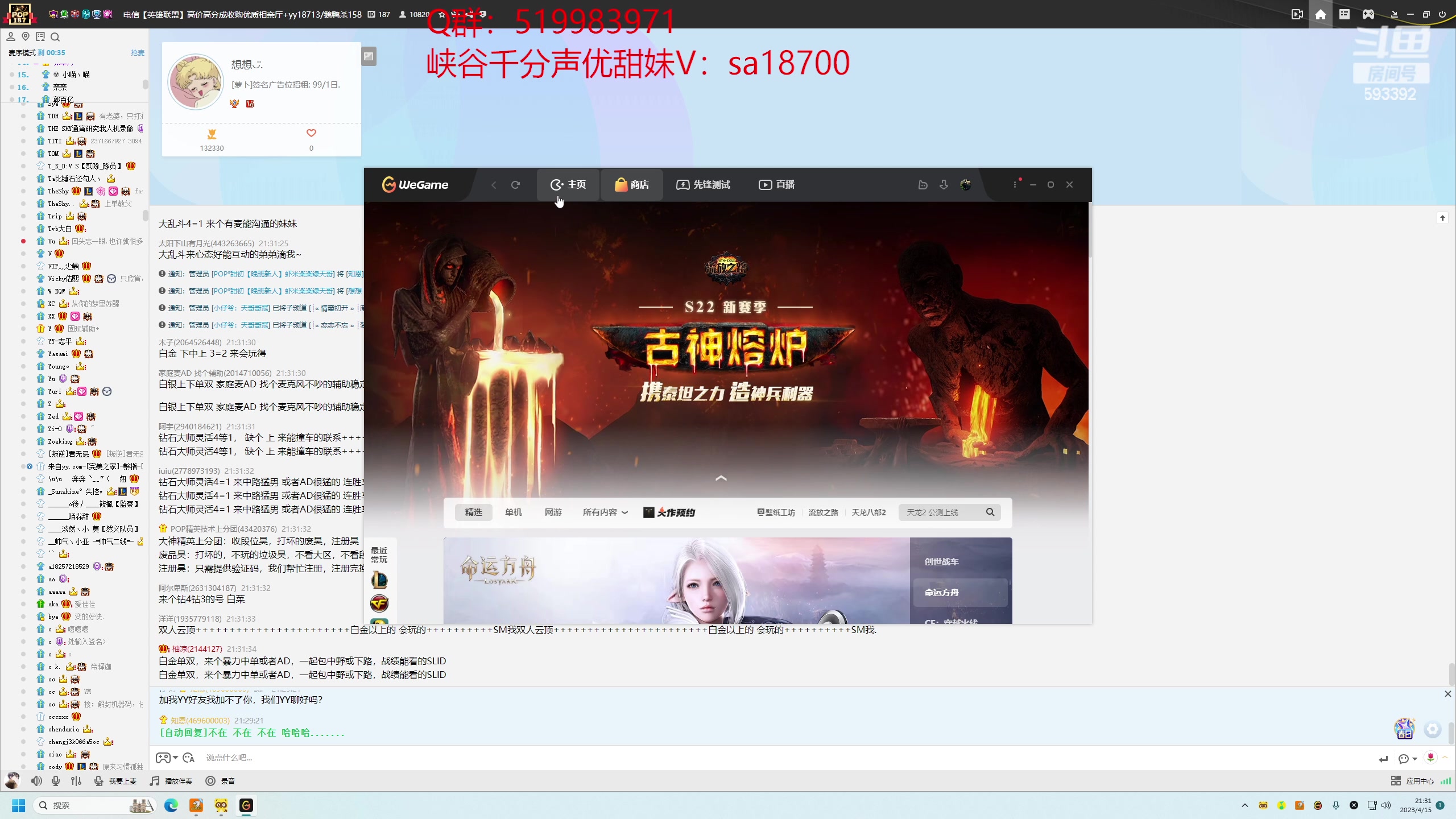Open WeGame download manager icon

pos(944,185)
